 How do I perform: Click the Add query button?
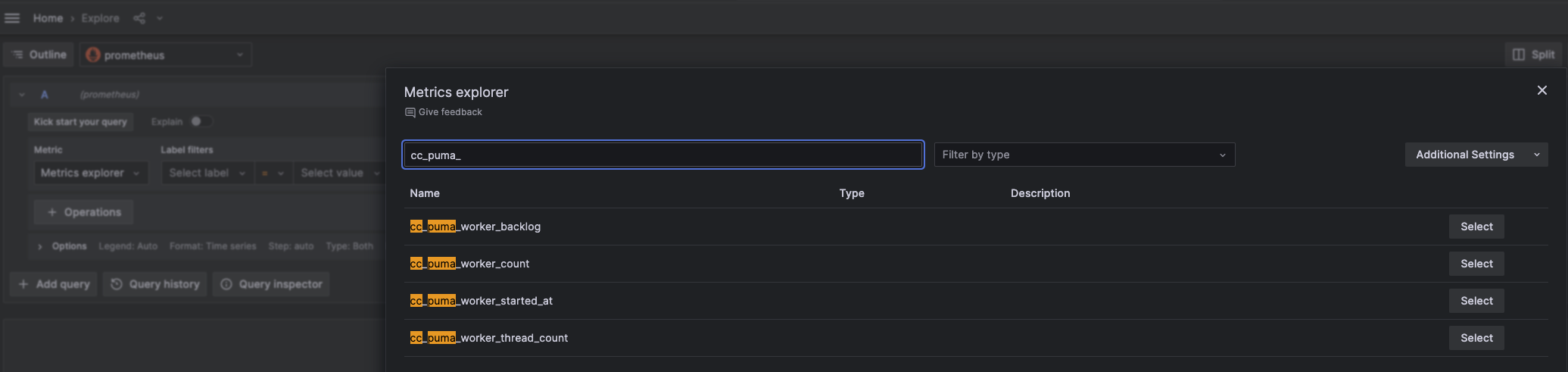[54, 284]
